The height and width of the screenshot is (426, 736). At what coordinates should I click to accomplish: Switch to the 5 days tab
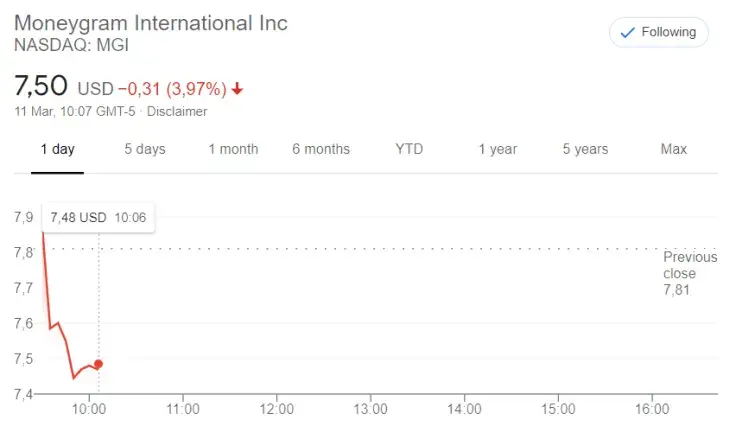(145, 149)
